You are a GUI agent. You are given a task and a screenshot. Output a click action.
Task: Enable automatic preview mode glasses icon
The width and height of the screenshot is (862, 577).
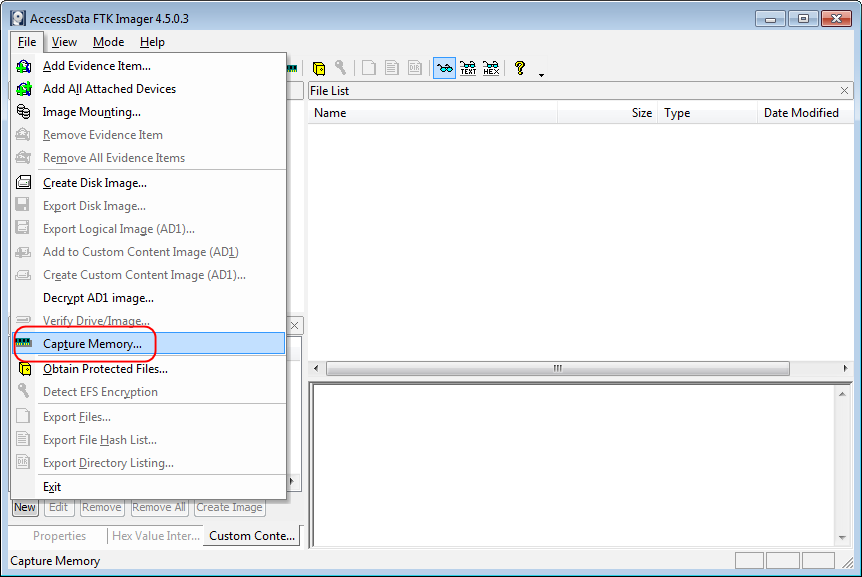click(x=444, y=68)
